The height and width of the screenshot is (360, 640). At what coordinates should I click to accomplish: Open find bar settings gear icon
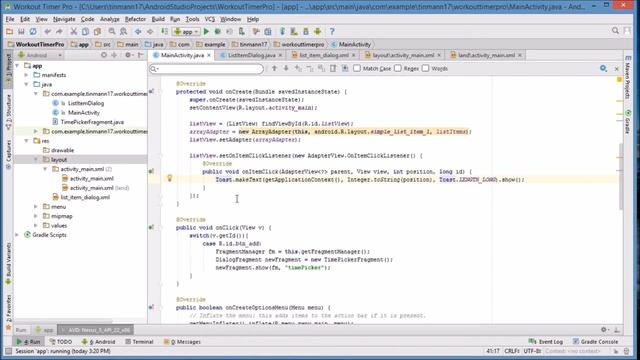(x=603, y=69)
